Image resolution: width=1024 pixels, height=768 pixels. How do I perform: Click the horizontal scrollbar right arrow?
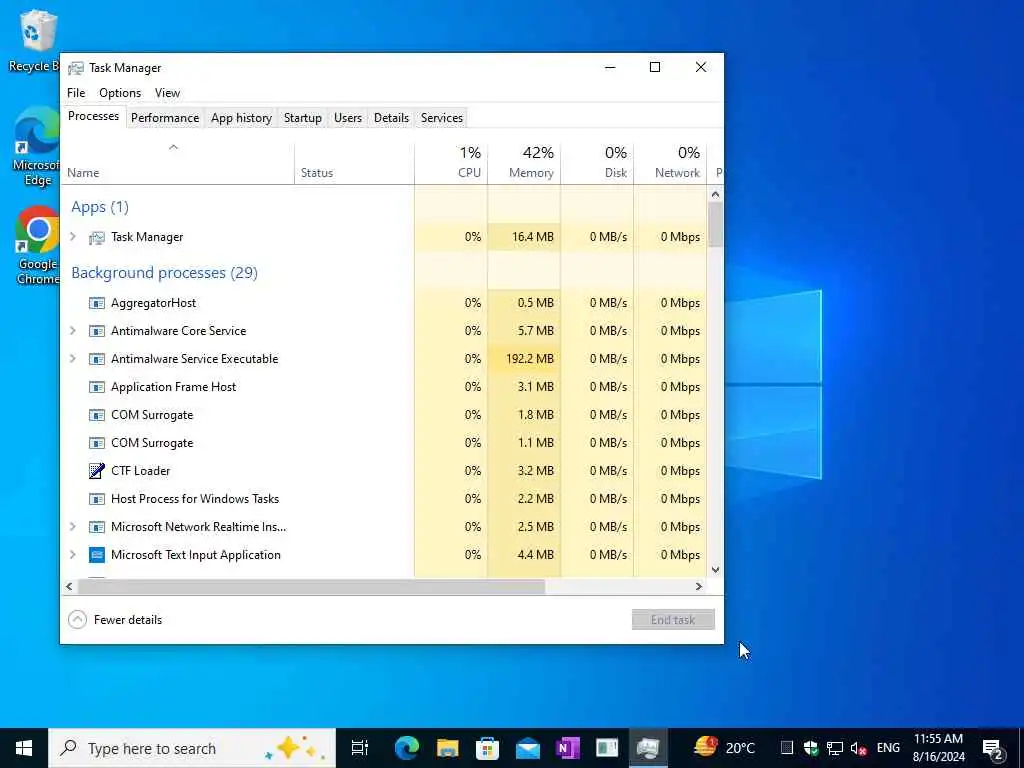699,586
